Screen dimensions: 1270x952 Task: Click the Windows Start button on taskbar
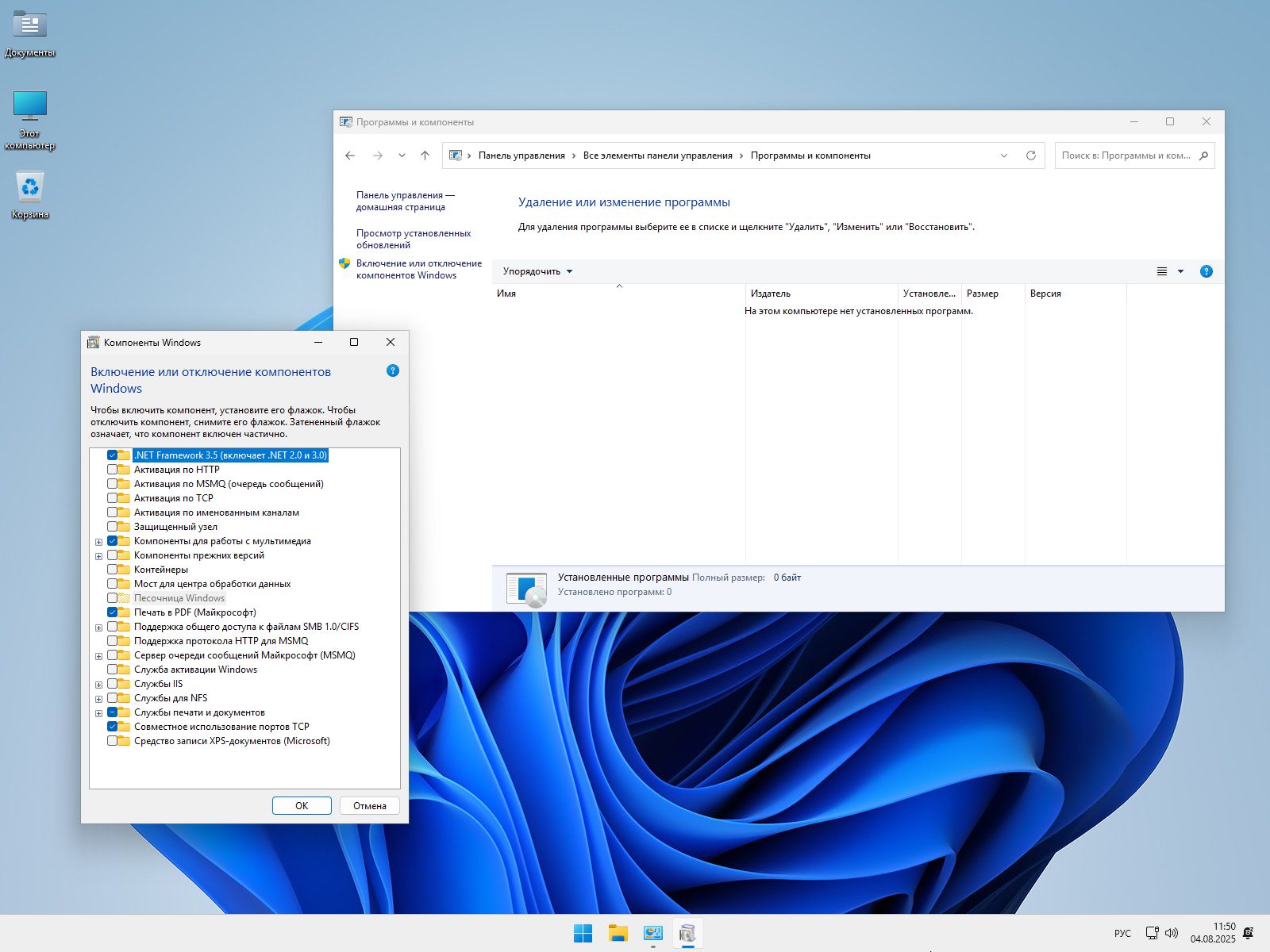click(x=583, y=934)
